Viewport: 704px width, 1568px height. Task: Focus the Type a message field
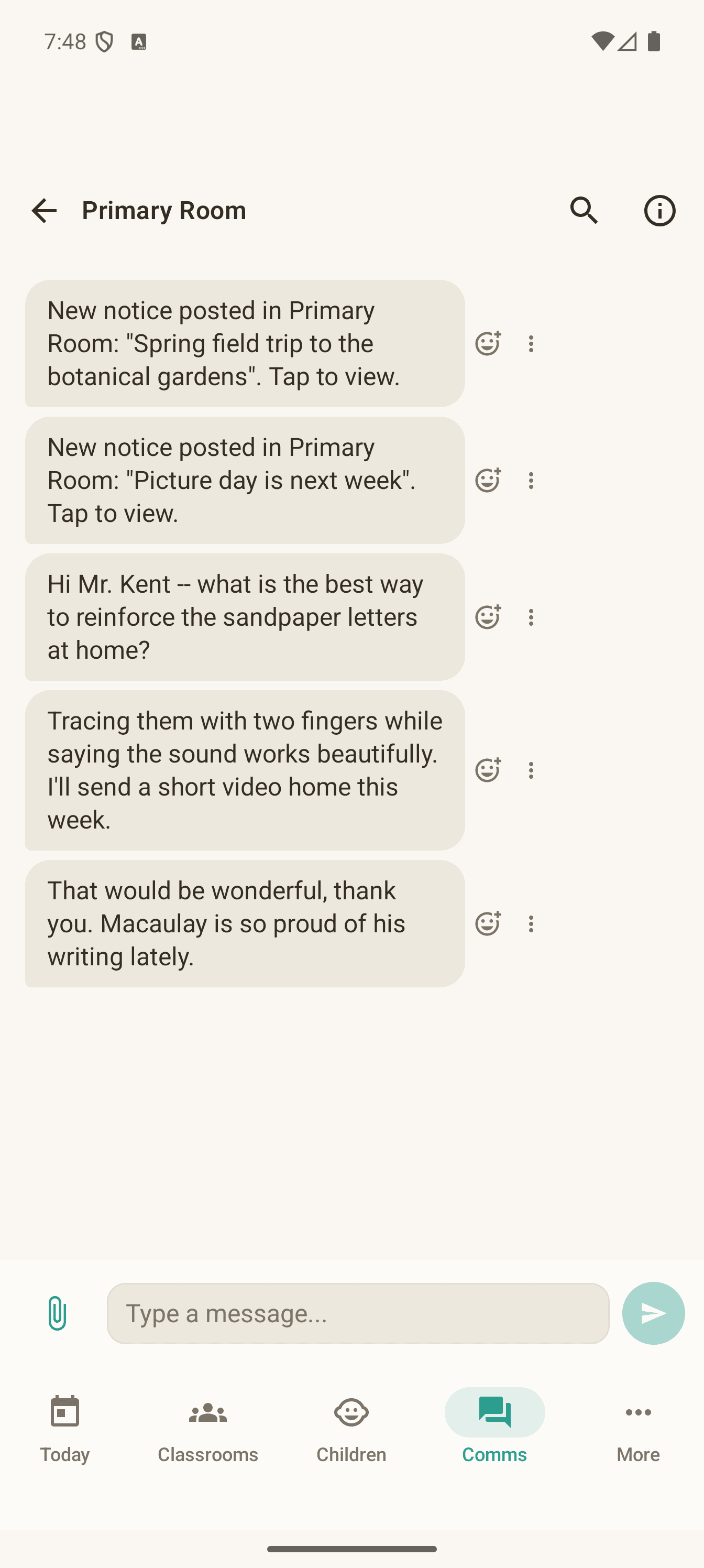click(x=358, y=1313)
